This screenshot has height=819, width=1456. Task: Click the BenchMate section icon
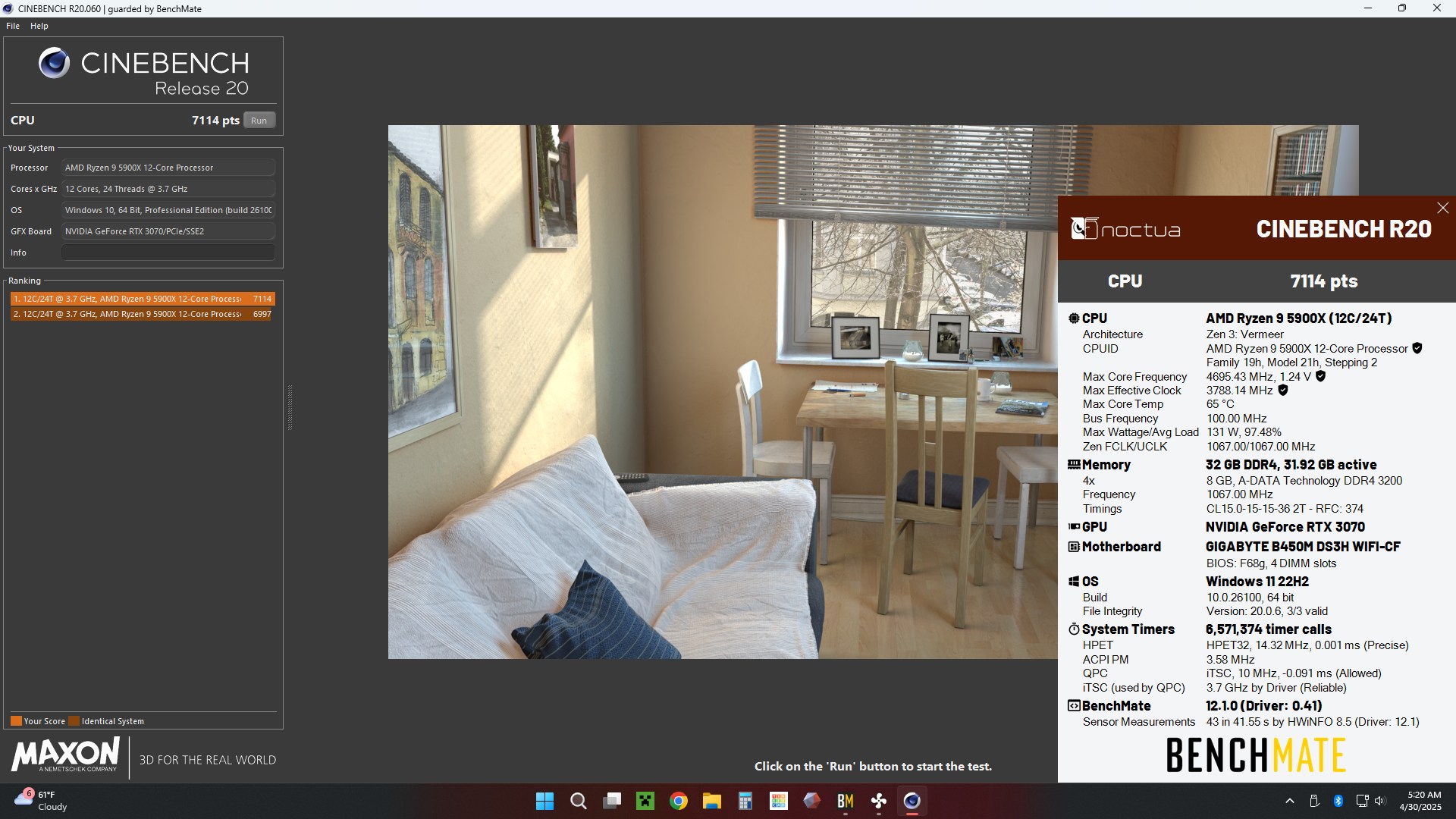pyautogui.click(x=1074, y=706)
